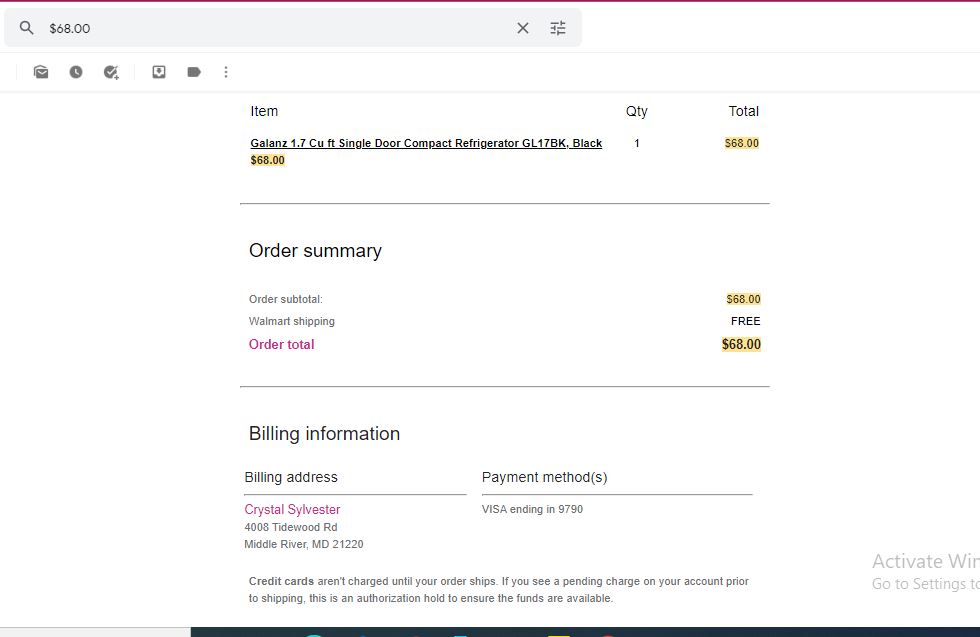Image resolution: width=980 pixels, height=637 pixels.
Task: Add the email to Tasks
Action: coord(111,73)
